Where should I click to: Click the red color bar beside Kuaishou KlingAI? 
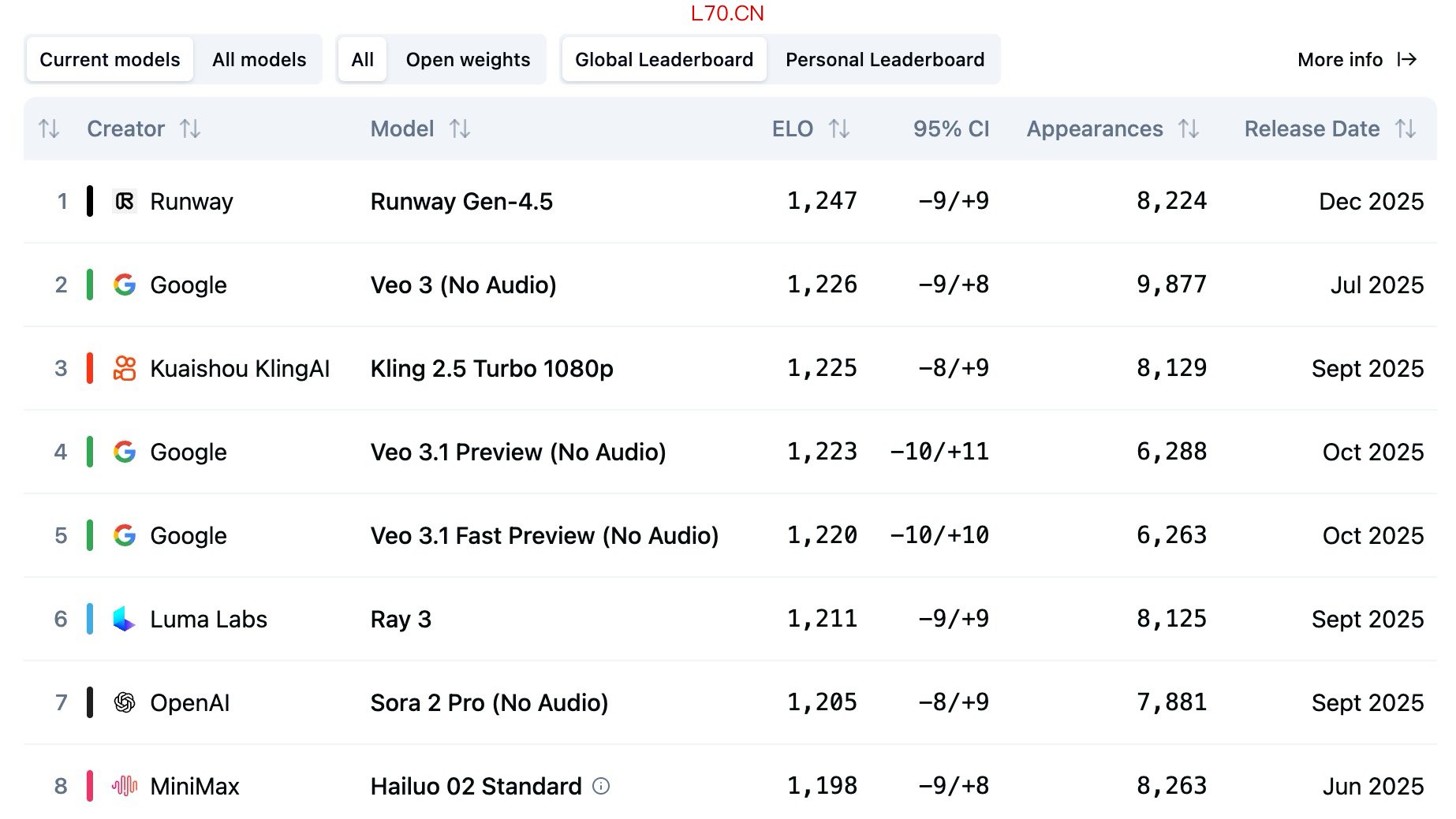[x=90, y=368]
